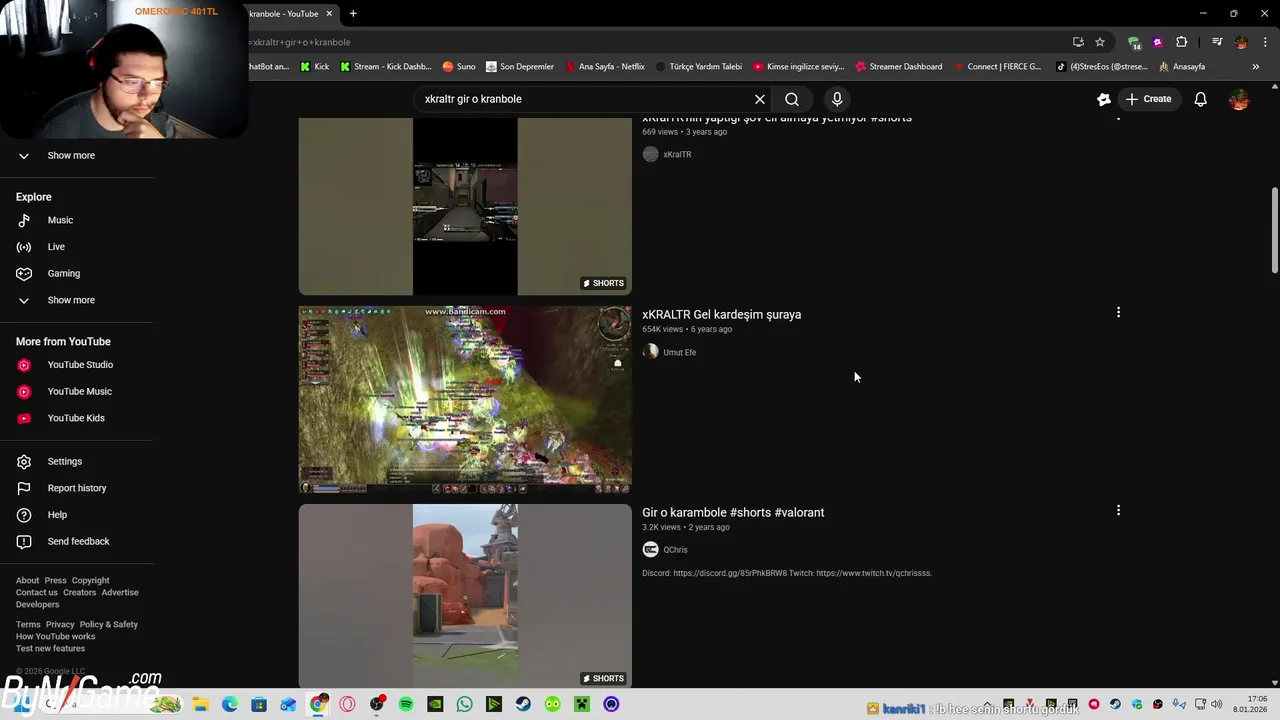
Task: Open the Kick bookmark
Action: (314, 67)
